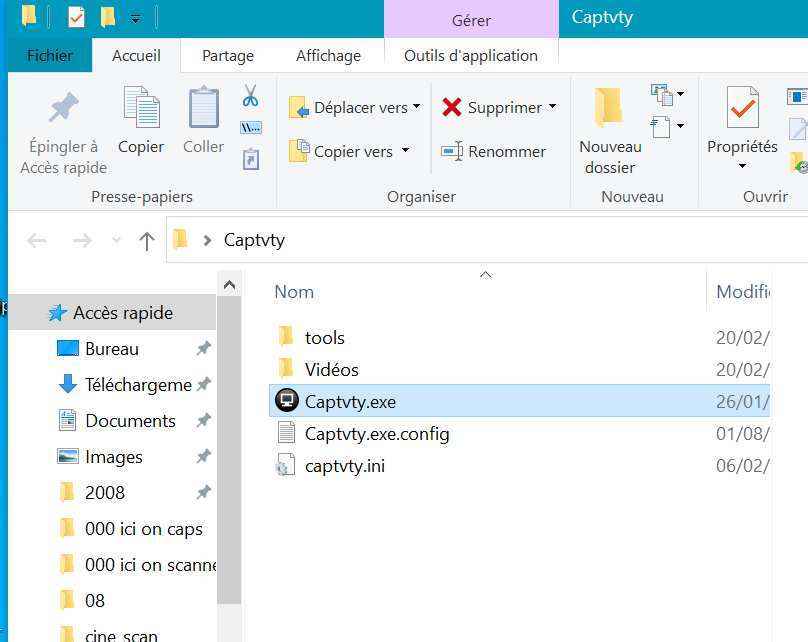Toggle the pin next to Bureau

[x=204, y=349]
